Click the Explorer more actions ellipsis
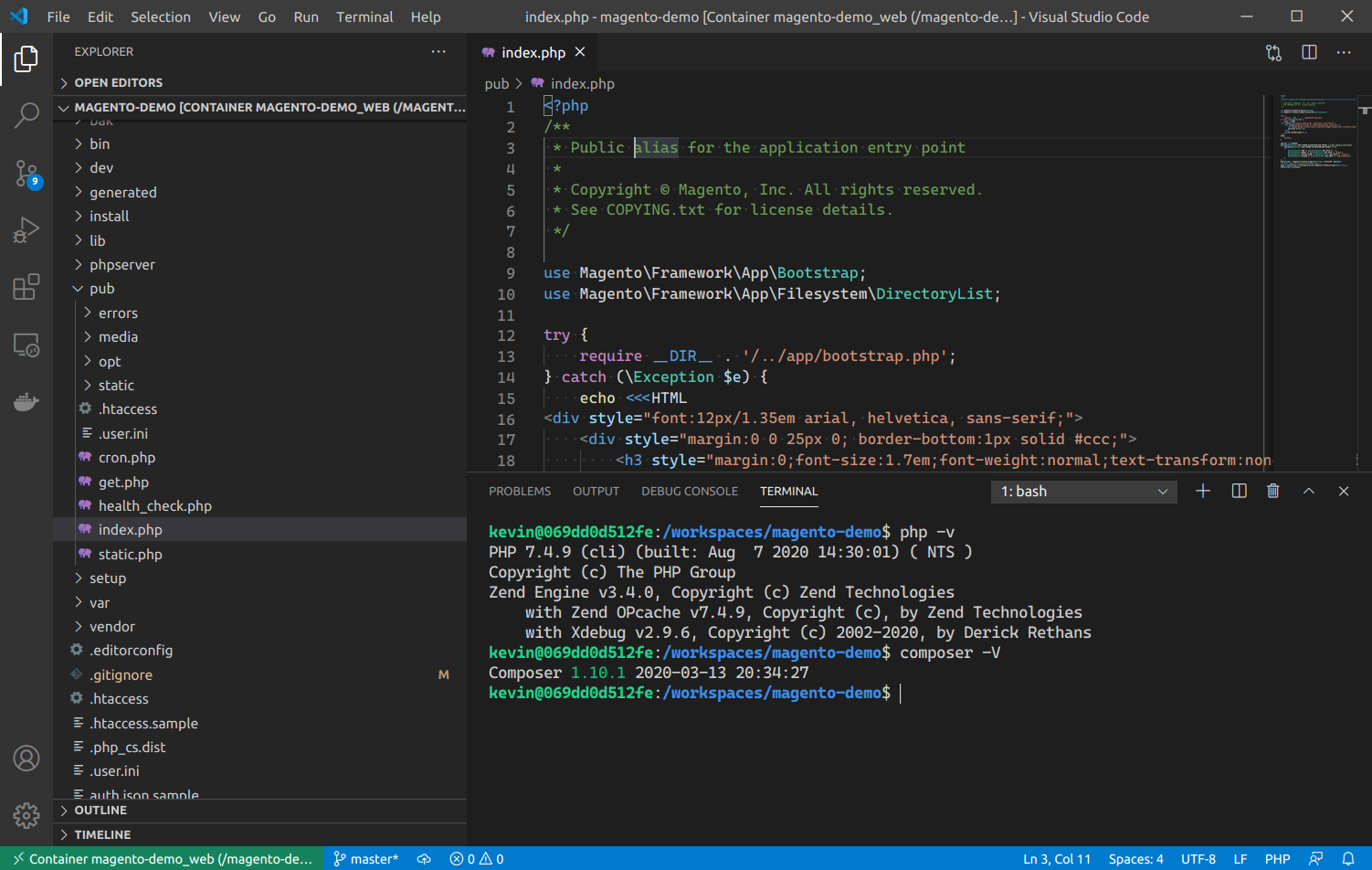Screen dimensions: 1372x870 coord(438,52)
